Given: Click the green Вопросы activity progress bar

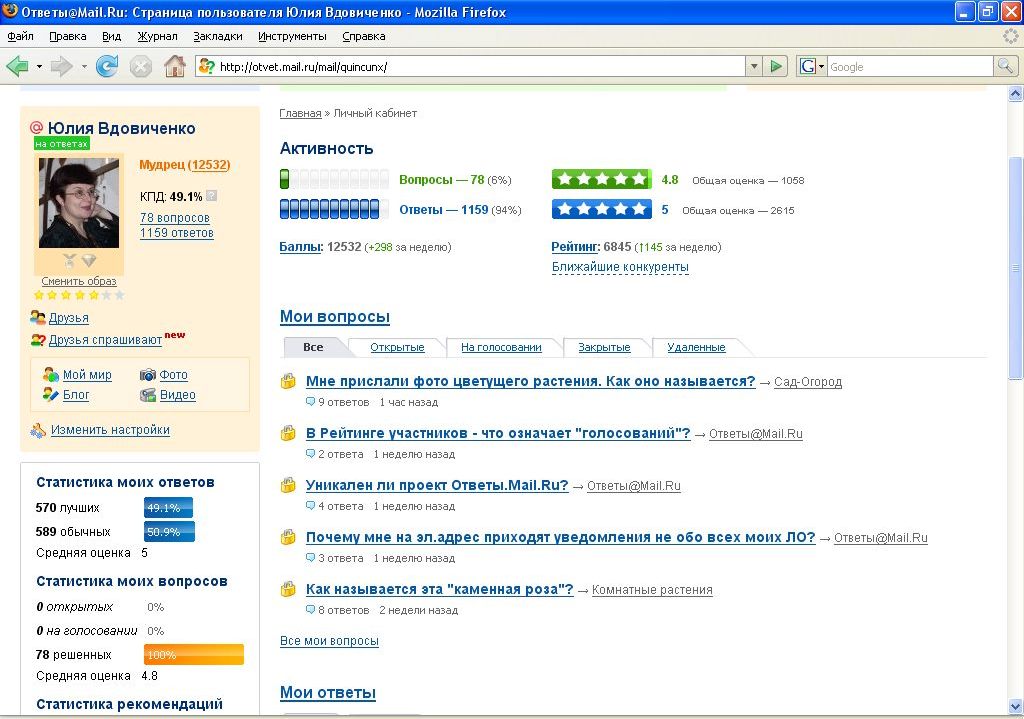Looking at the screenshot, I should (x=334, y=180).
